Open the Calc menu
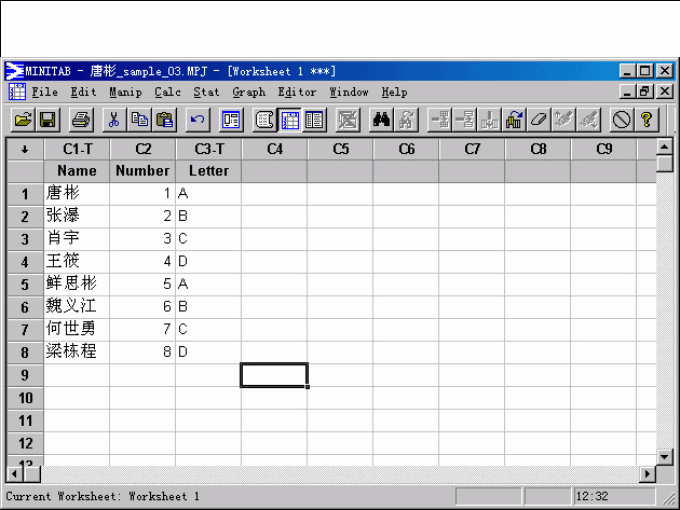The image size is (680, 510). [x=167, y=92]
